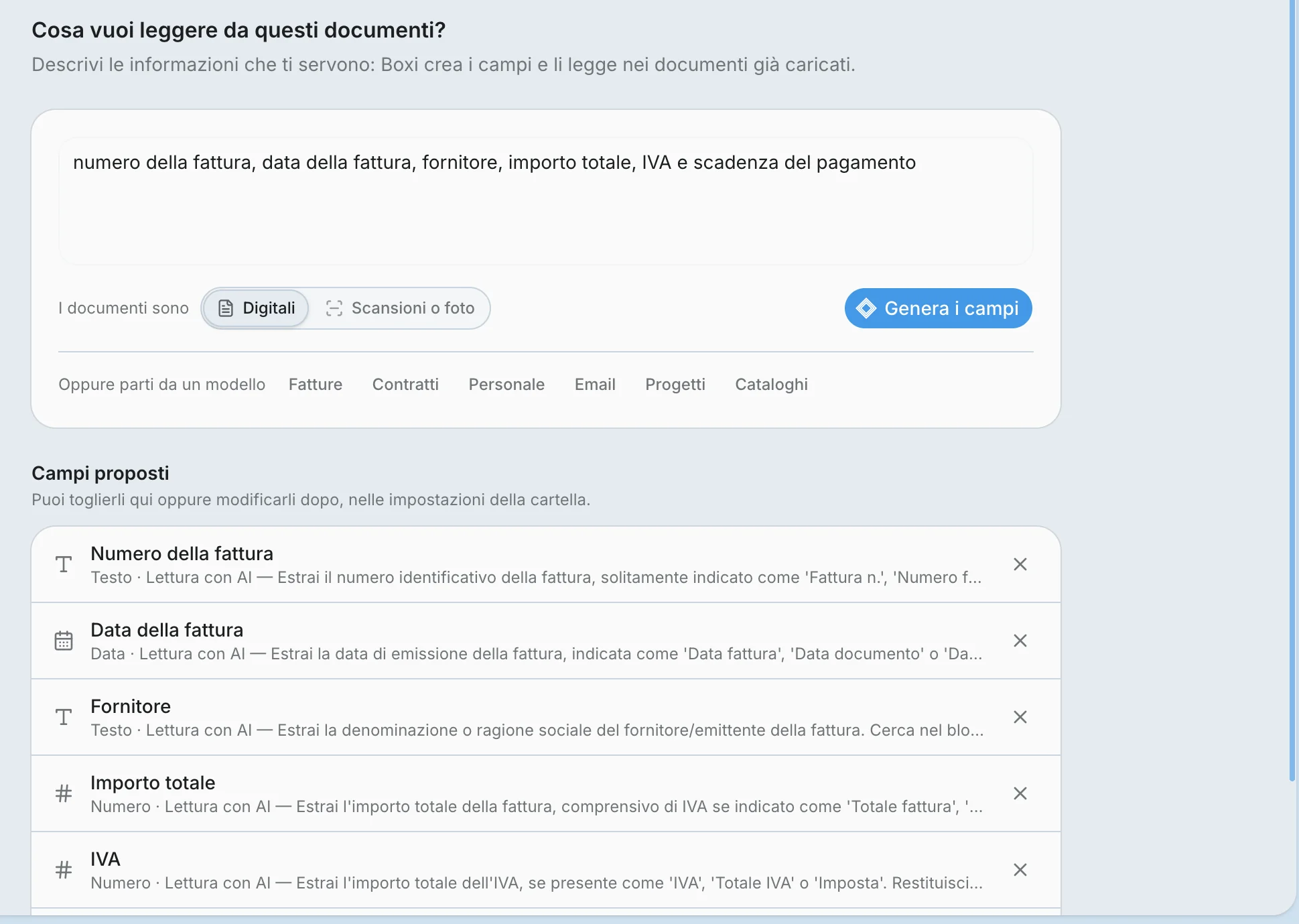This screenshot has width=1299, height=924.
Task: Click the 'Cosa vuoi leggere da questi documenti?' heading
Action: pyautogui.click(x=238, y=30)
